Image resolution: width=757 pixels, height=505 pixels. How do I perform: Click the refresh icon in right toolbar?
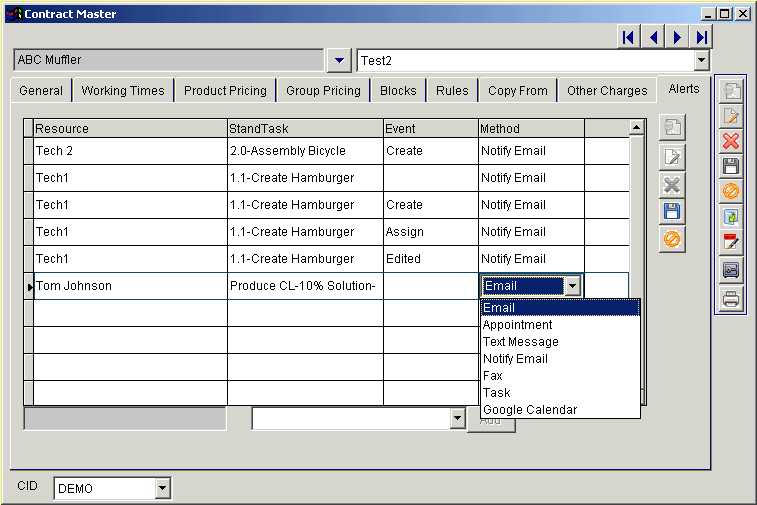pos(731,216)
